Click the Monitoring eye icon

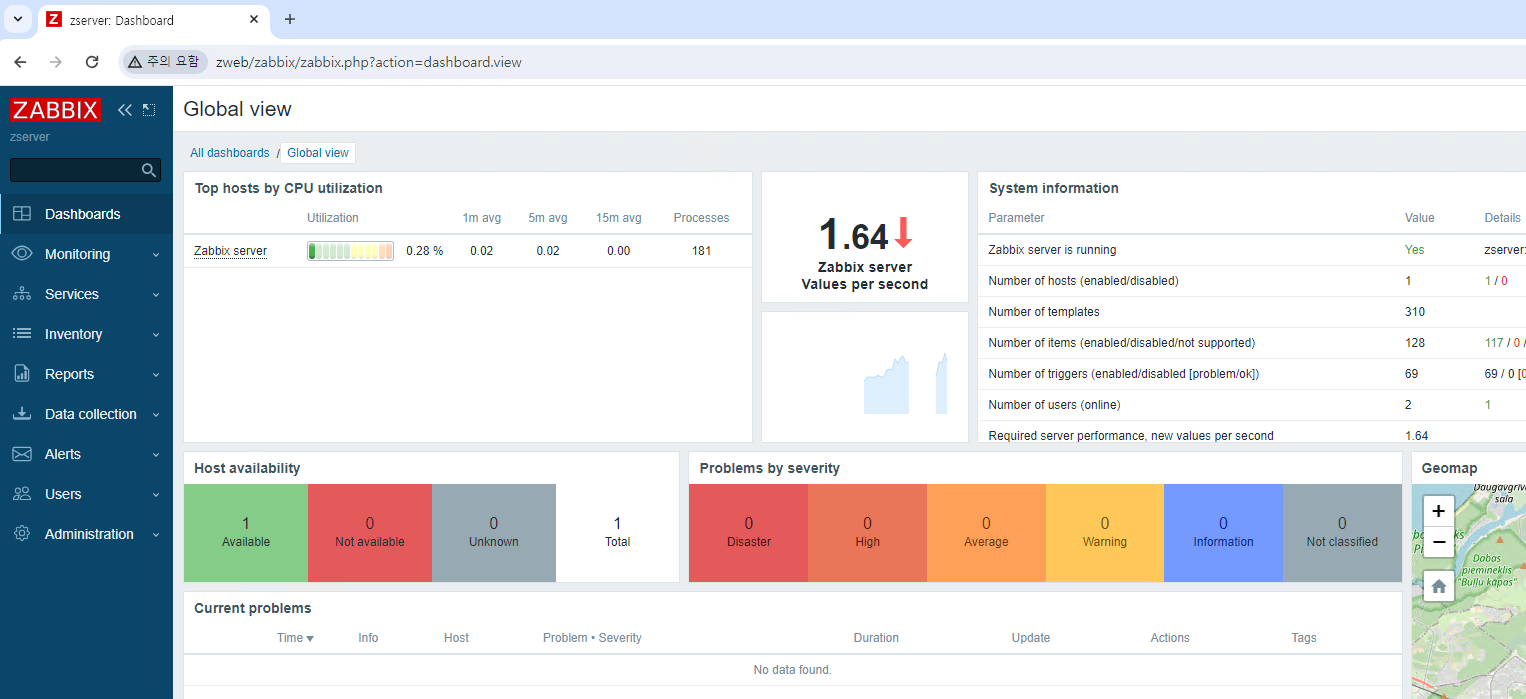point(22,254)
